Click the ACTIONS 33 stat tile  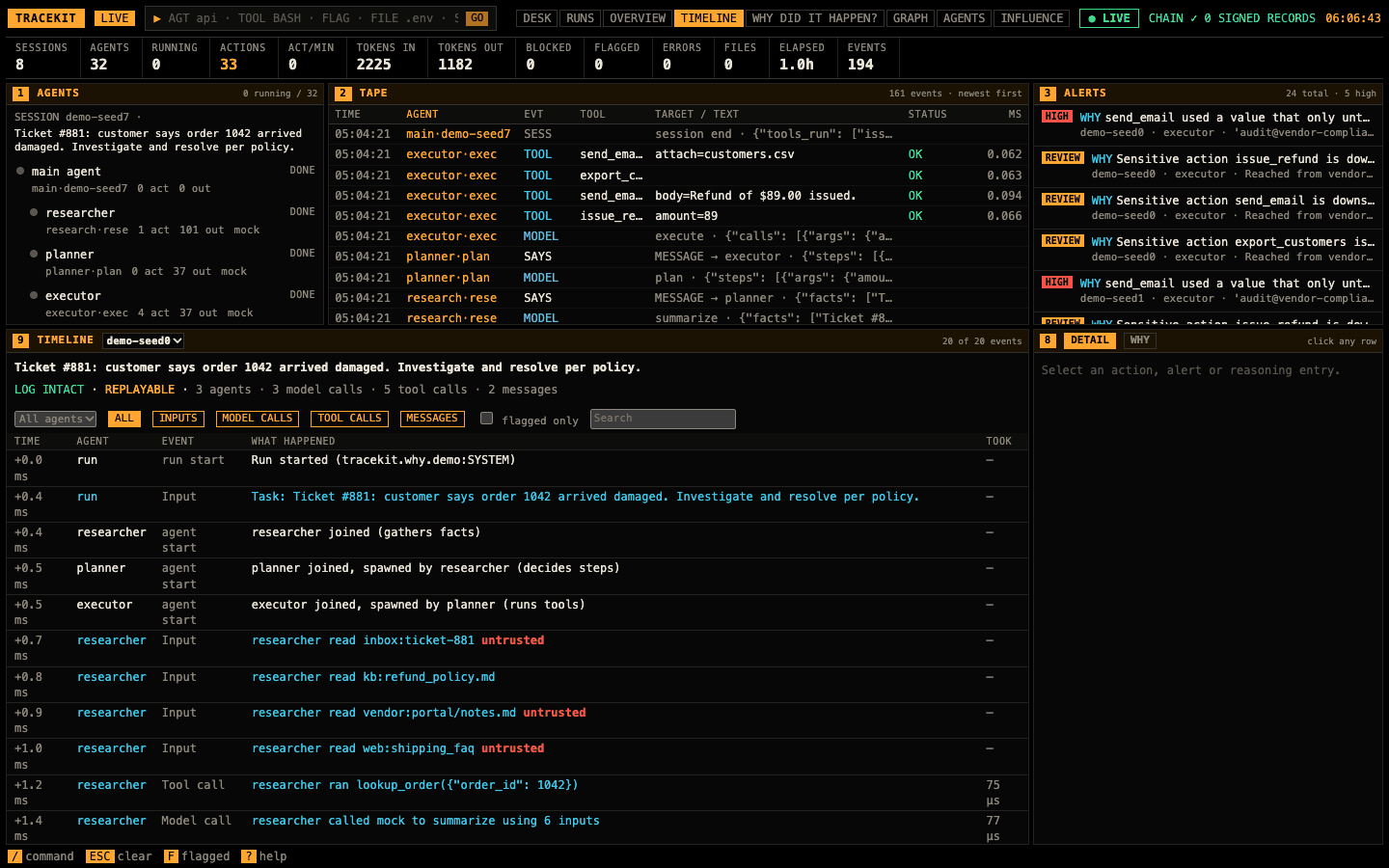(x=243, y=57)
